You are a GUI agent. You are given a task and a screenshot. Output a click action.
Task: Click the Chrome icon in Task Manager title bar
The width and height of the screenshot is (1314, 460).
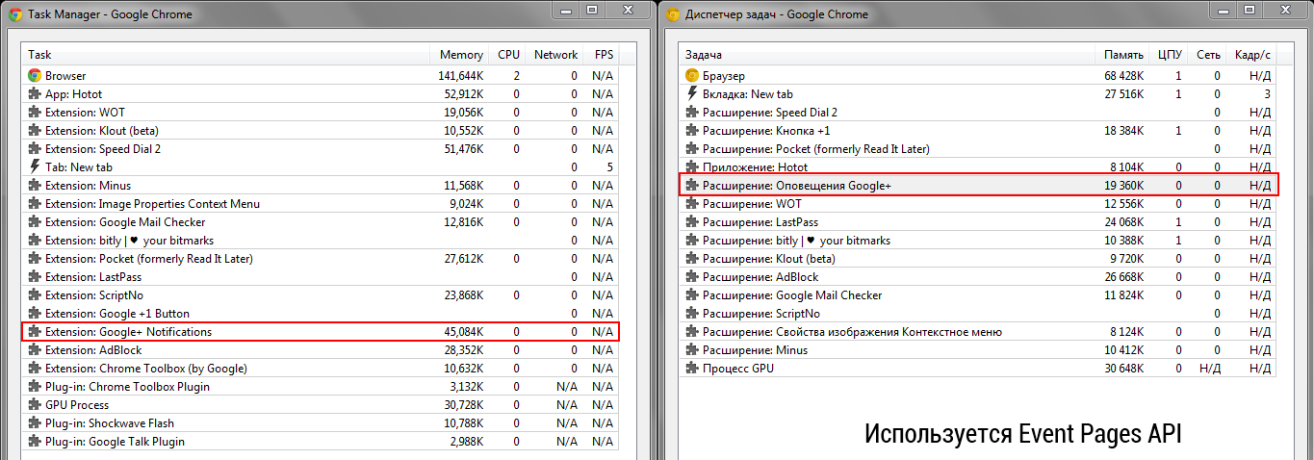(x=16, y=14)
